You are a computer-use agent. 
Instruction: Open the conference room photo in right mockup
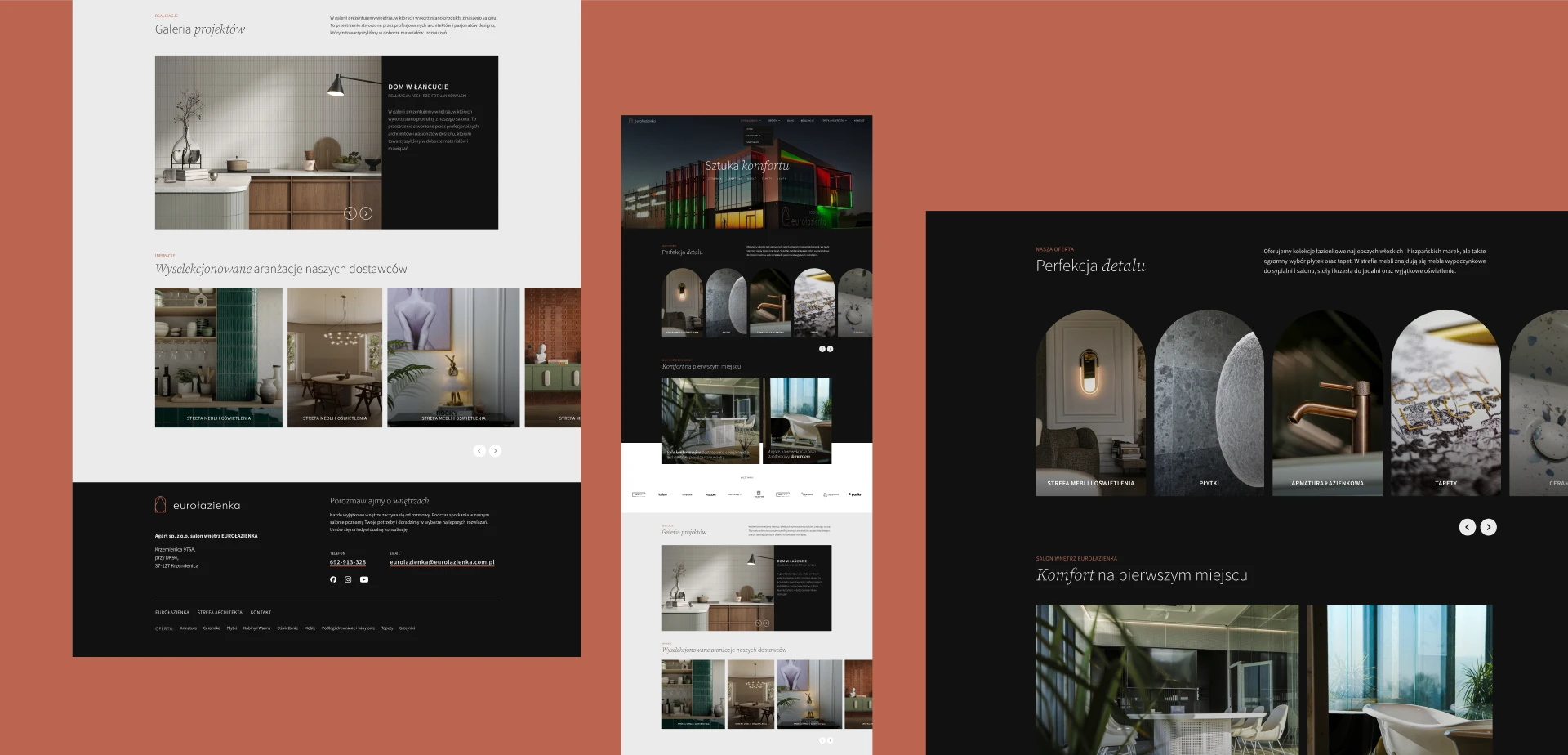point(1167,680)
